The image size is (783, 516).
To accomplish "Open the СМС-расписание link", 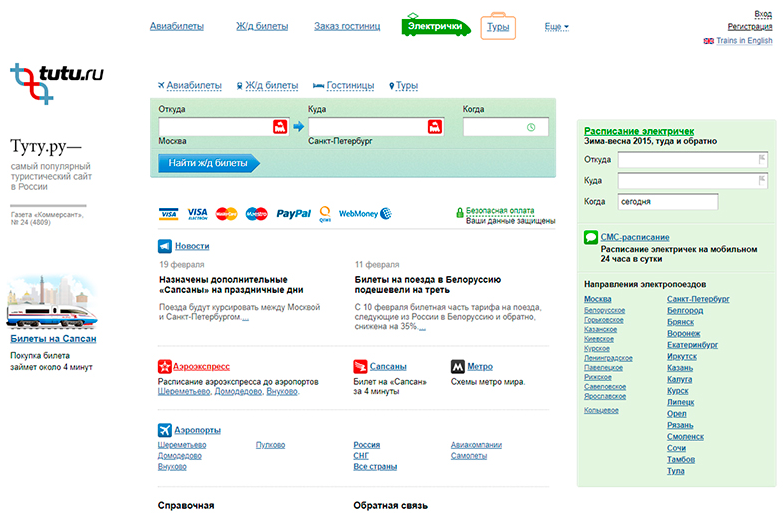I will click(635, 237).
